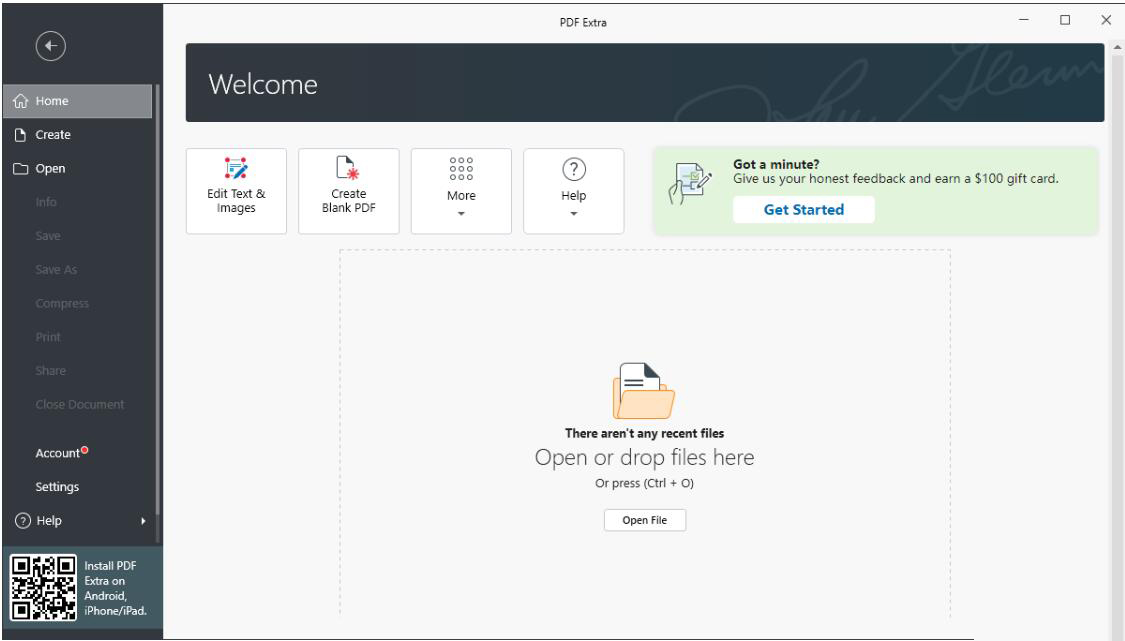
Task: Click the Home house icon in sidebar
Action: coord(21,101)
